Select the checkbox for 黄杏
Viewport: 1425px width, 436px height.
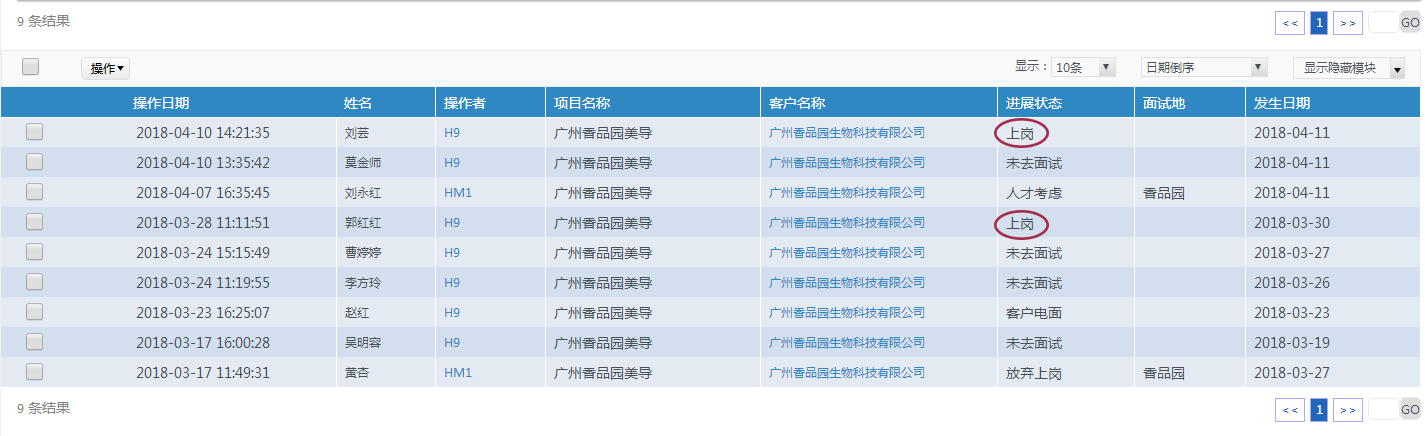(x=34, y=371)
